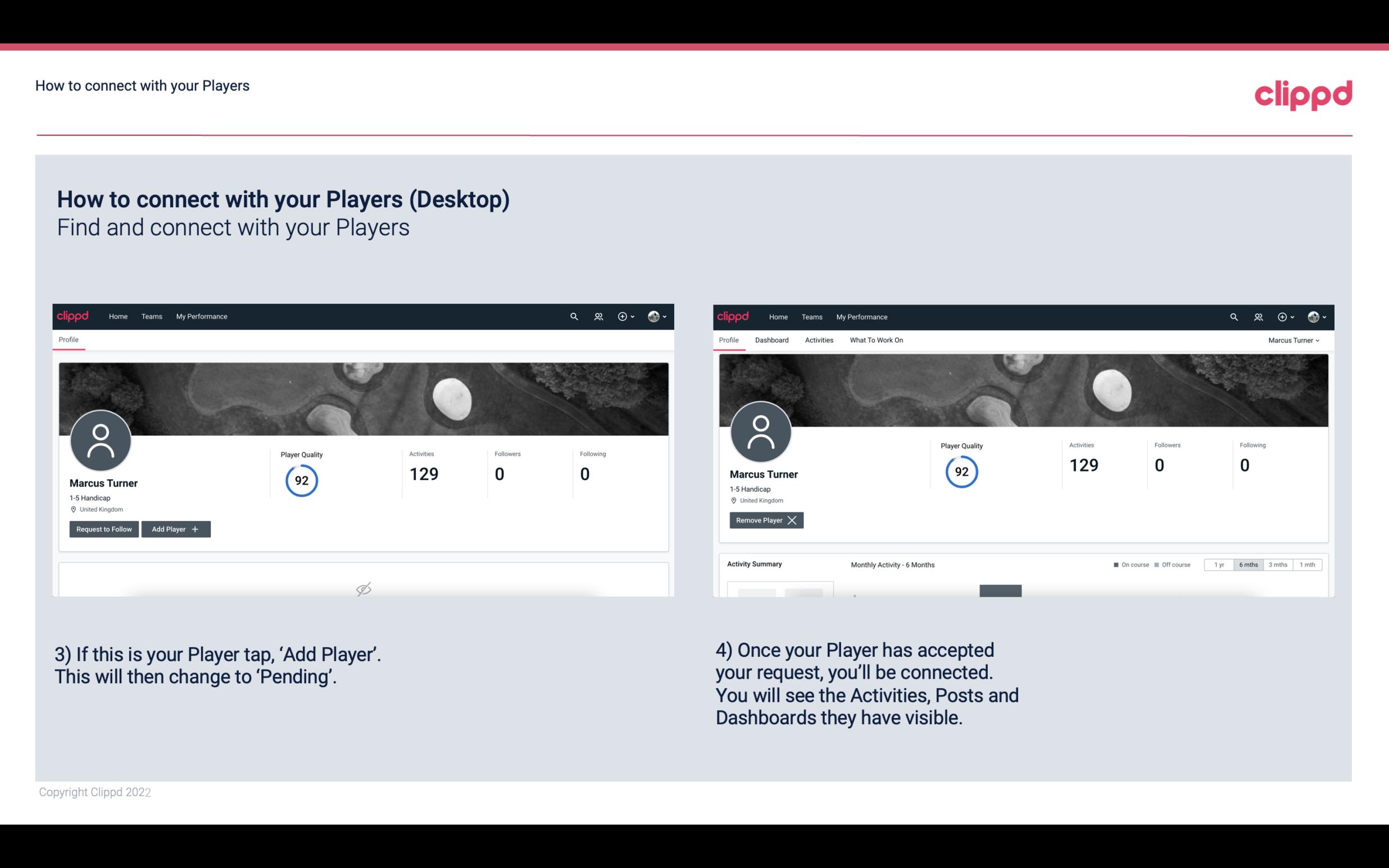Viewport: 1389px width, 868px height.
Task: Click the 'Remove Player' button
Action: point(764,519)
